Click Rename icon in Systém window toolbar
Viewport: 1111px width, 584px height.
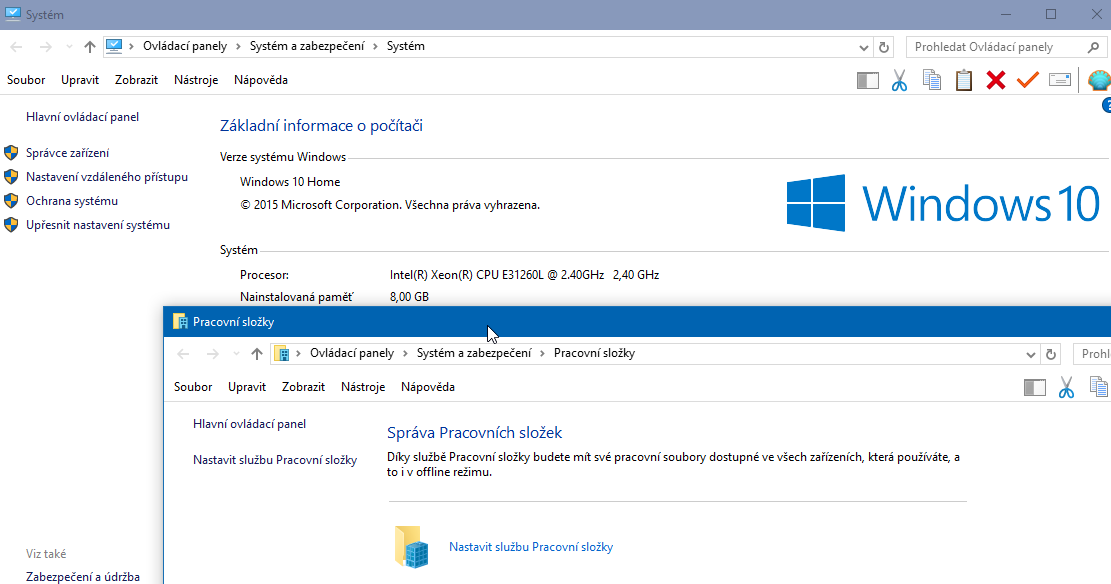pos(1059,80)
